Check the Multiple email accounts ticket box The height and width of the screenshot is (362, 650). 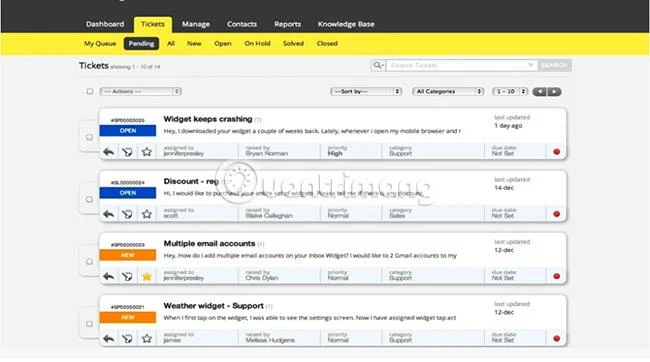point(89,262)
